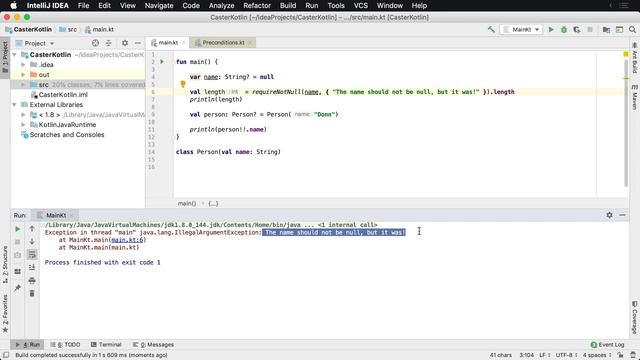The image size is (640, 360).
Task: Expand the out folder
Action: click(23, 75)
